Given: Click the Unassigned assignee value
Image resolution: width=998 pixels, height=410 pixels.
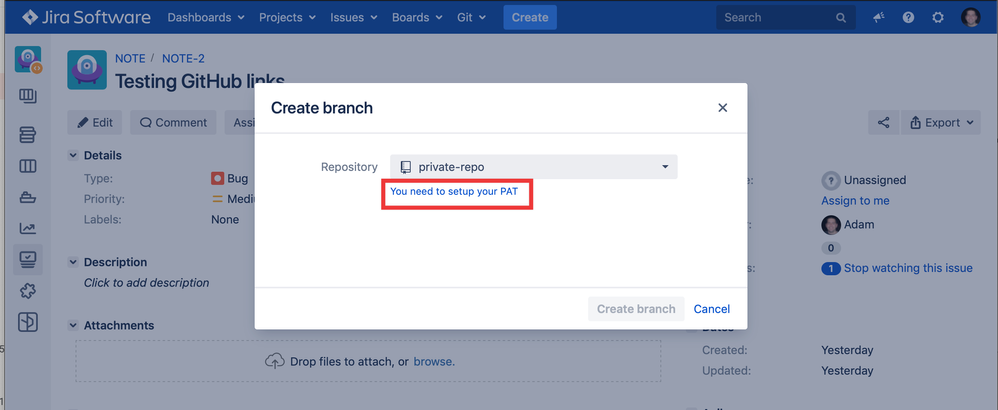Looking at the screenshot, I should tap(875, 180).
